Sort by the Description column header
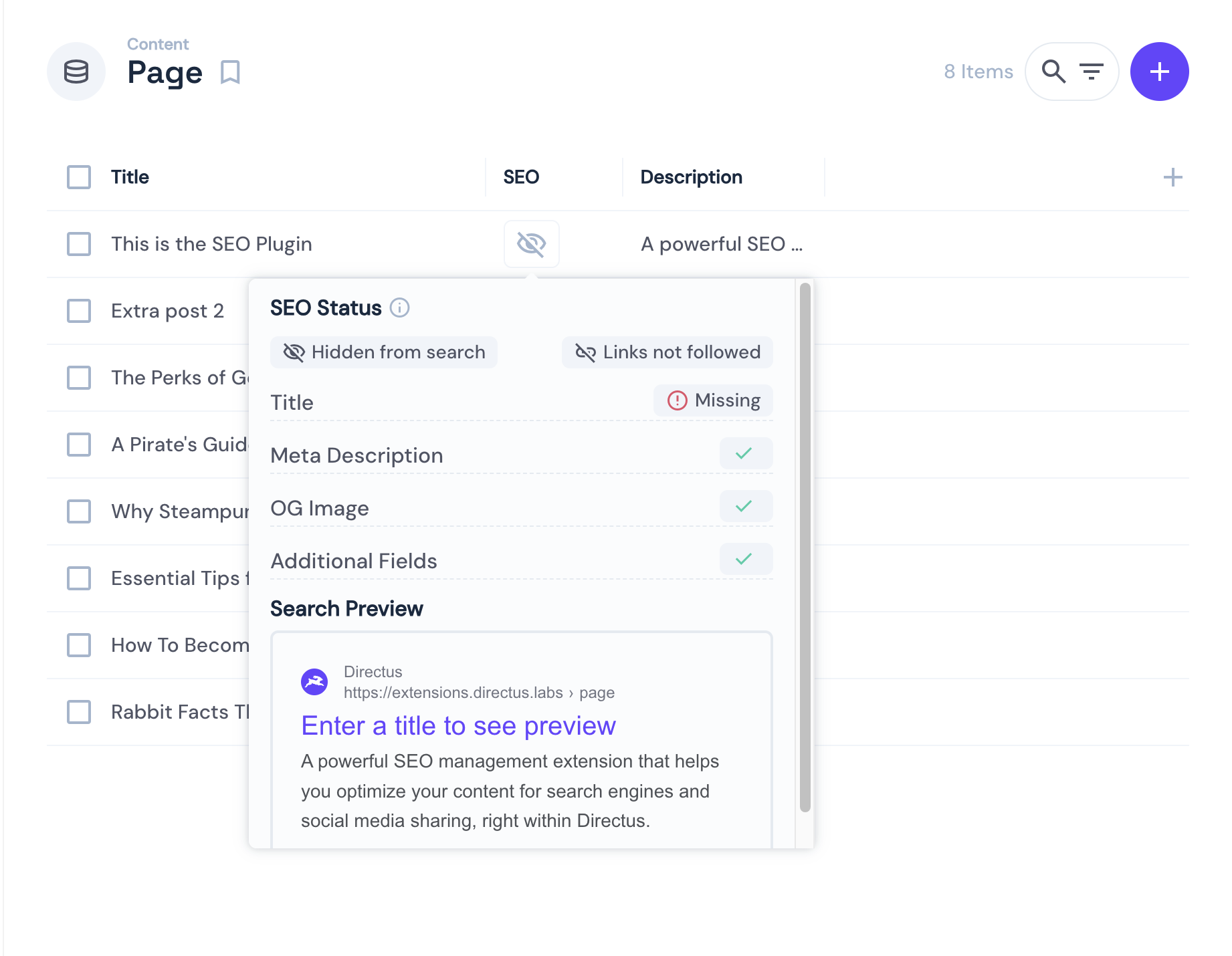Screen dimensions: 1232x956 click(x=691, y=177)
